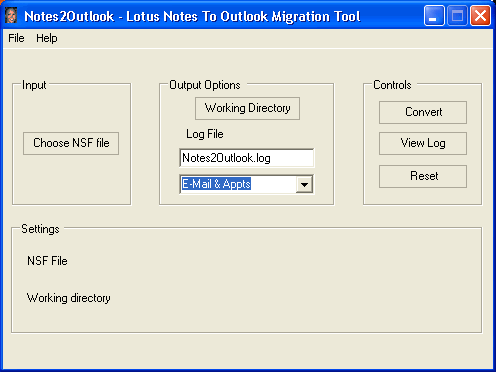
Task: Click the Settings group title
Action: 40,229
